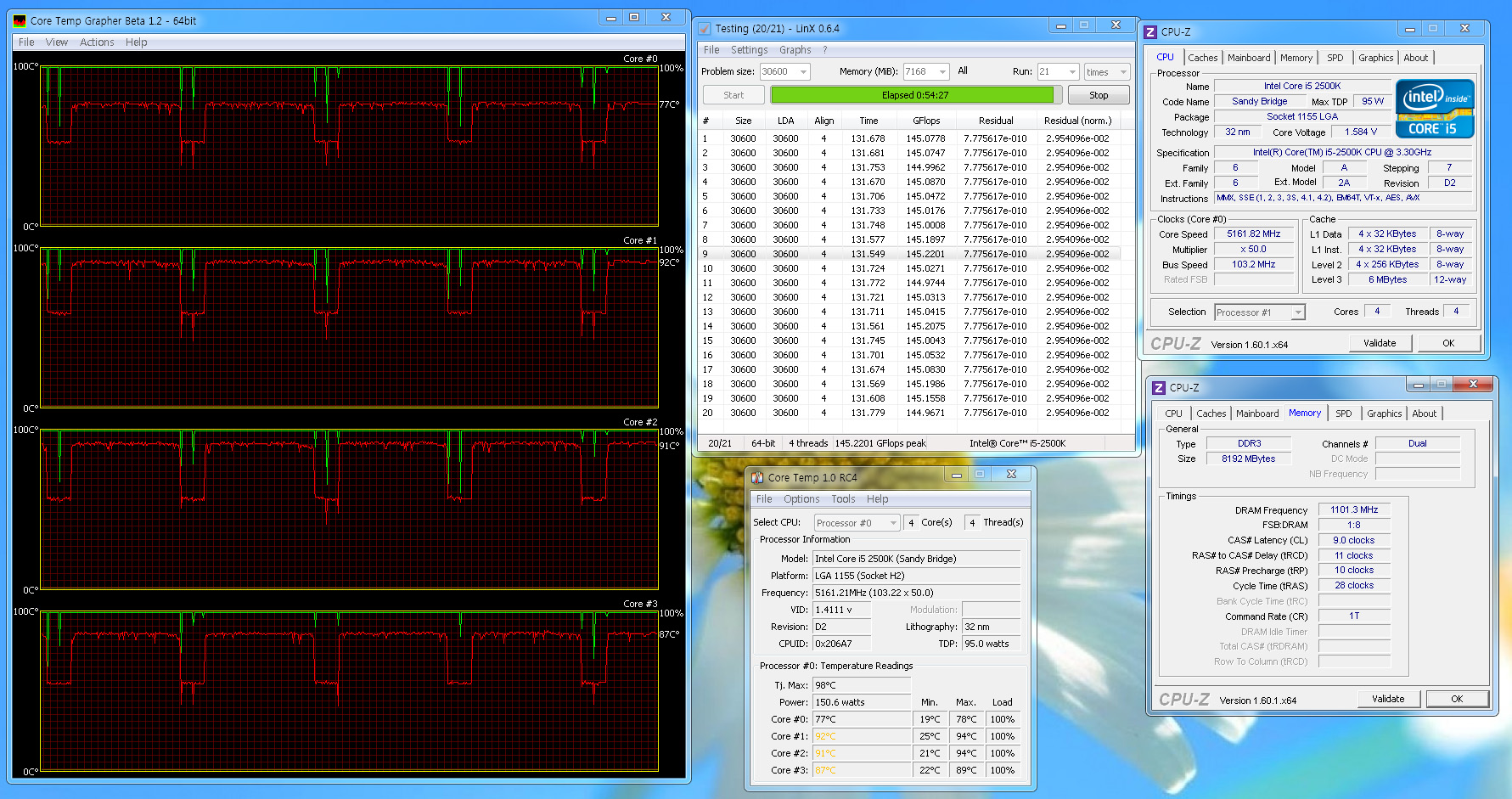Open Tools menu in Core Temp
This screenshot has height=799, width=1512.
coord(843,499)
